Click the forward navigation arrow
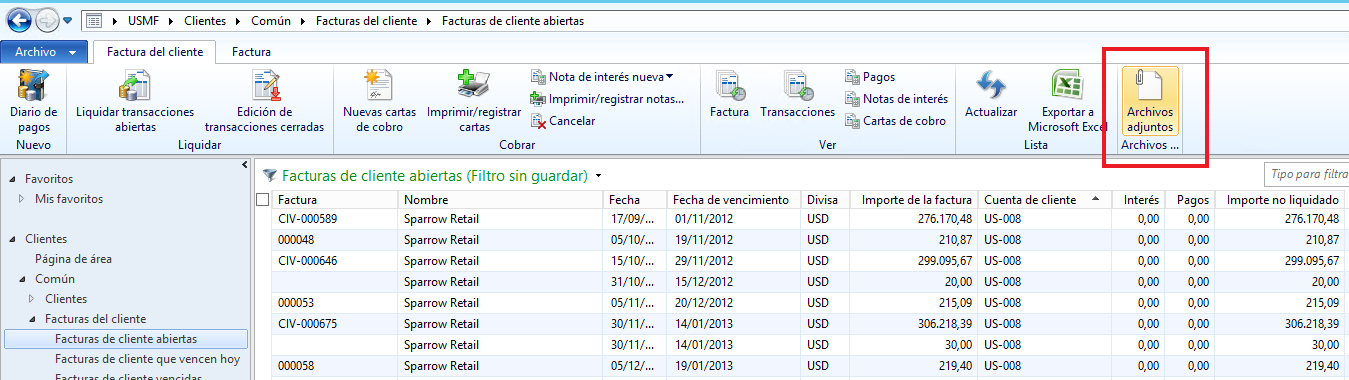The height and width of the screenshot is (380, 1349). pyautogui.click(x=46, y=20)
